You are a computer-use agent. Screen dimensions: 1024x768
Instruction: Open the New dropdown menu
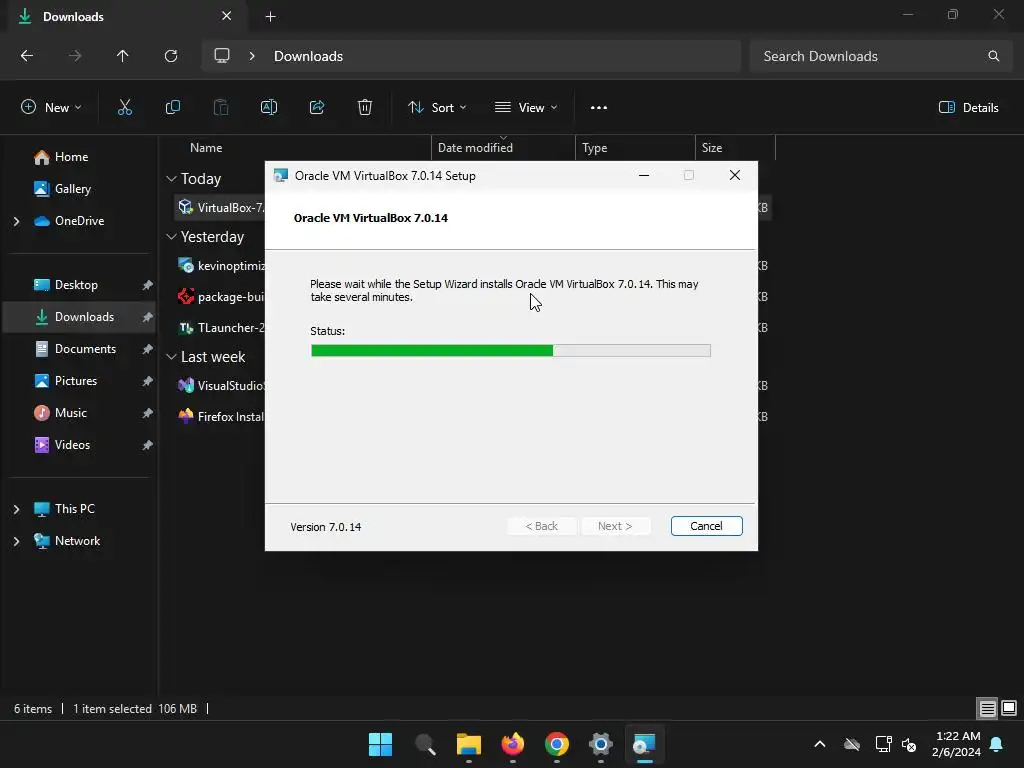[x=51, y=108]
